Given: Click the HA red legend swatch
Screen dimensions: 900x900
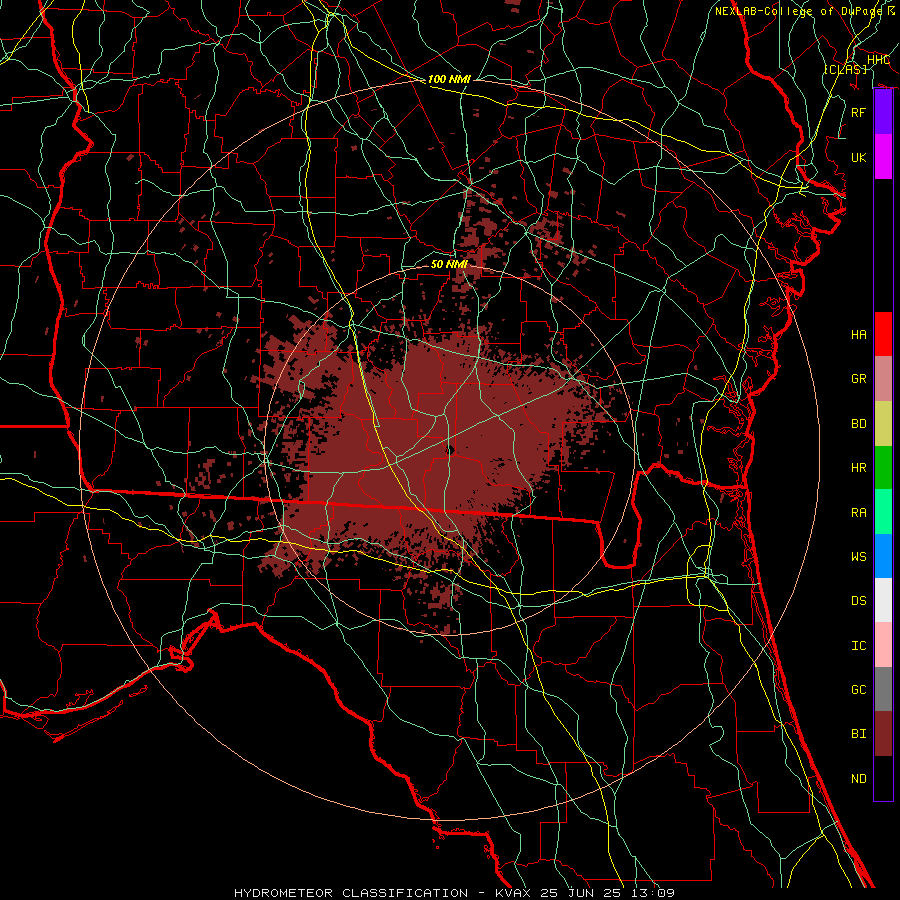Looking at the screenshot, I should (883, 334).
